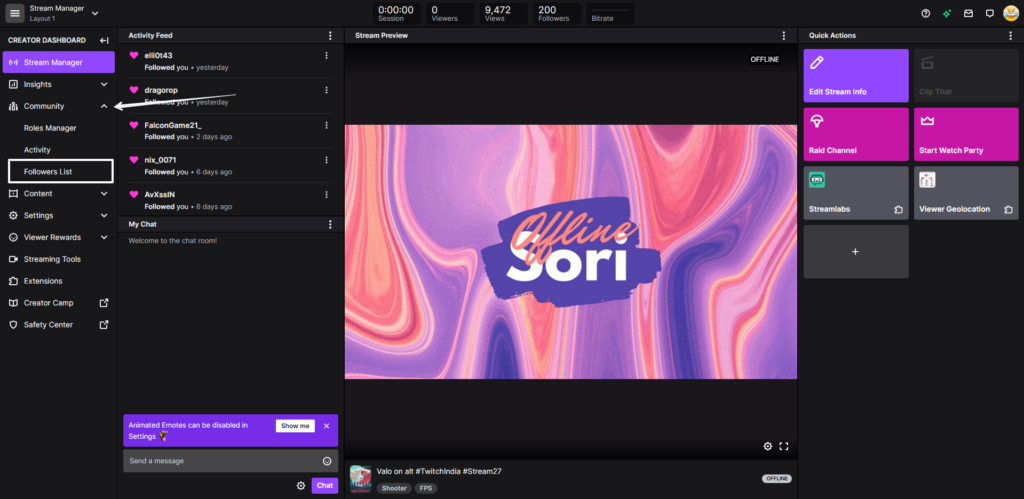Click the Send a message field
The height and width of the screenshot is (499, 1024).
pyautogui.click(x=220, y=461)
